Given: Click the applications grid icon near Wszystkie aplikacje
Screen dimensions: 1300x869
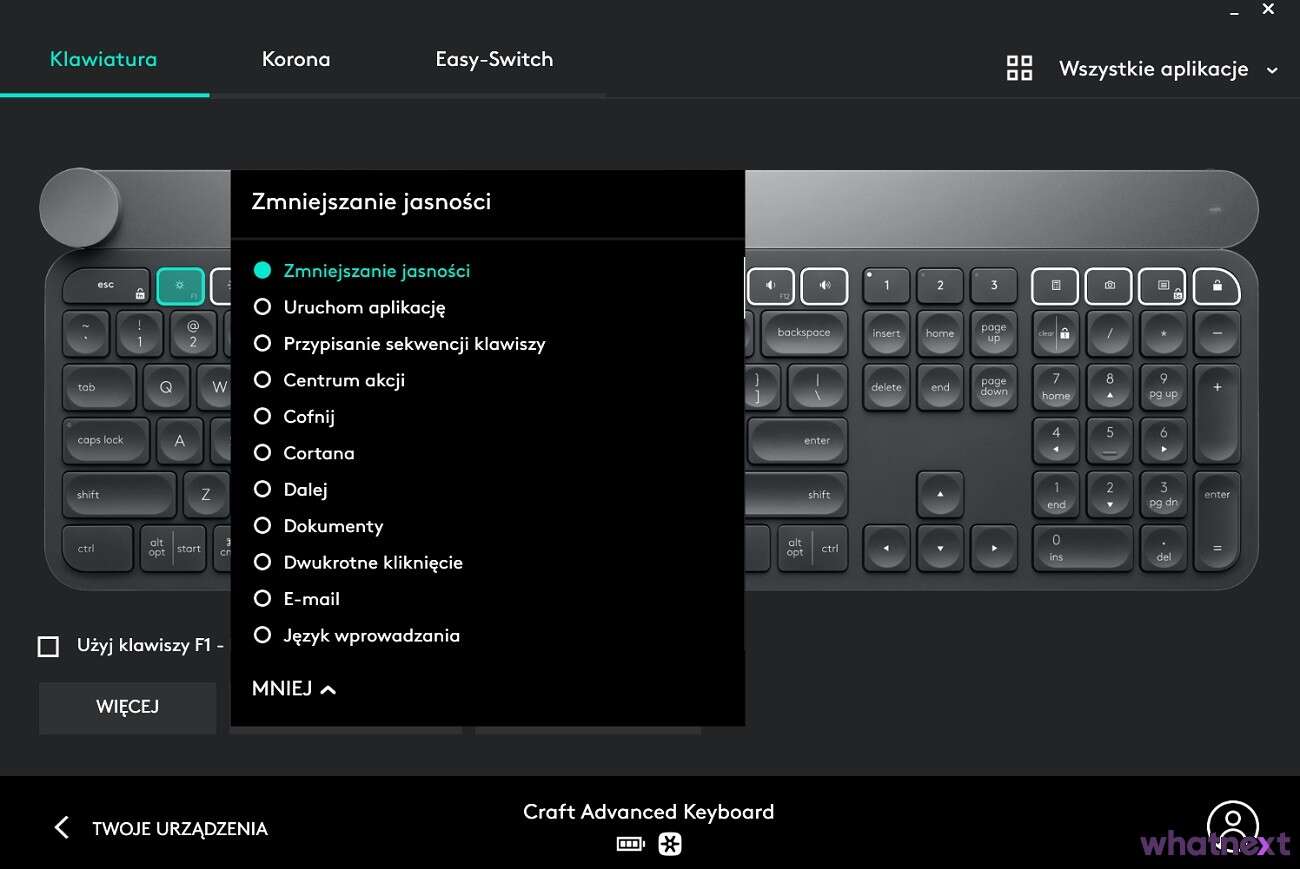Looking at the screenshot, I should 1020,67.
